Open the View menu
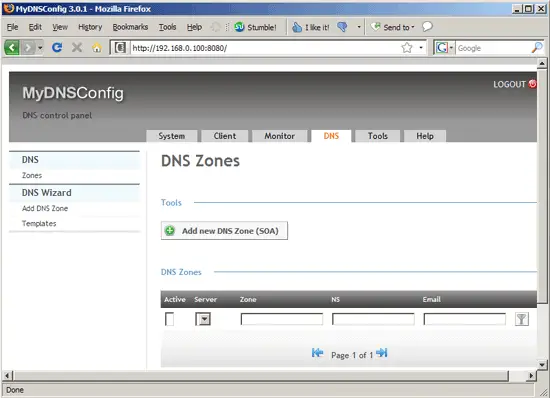Viewport: 550px width, 398px height. (x=60, y=27)
